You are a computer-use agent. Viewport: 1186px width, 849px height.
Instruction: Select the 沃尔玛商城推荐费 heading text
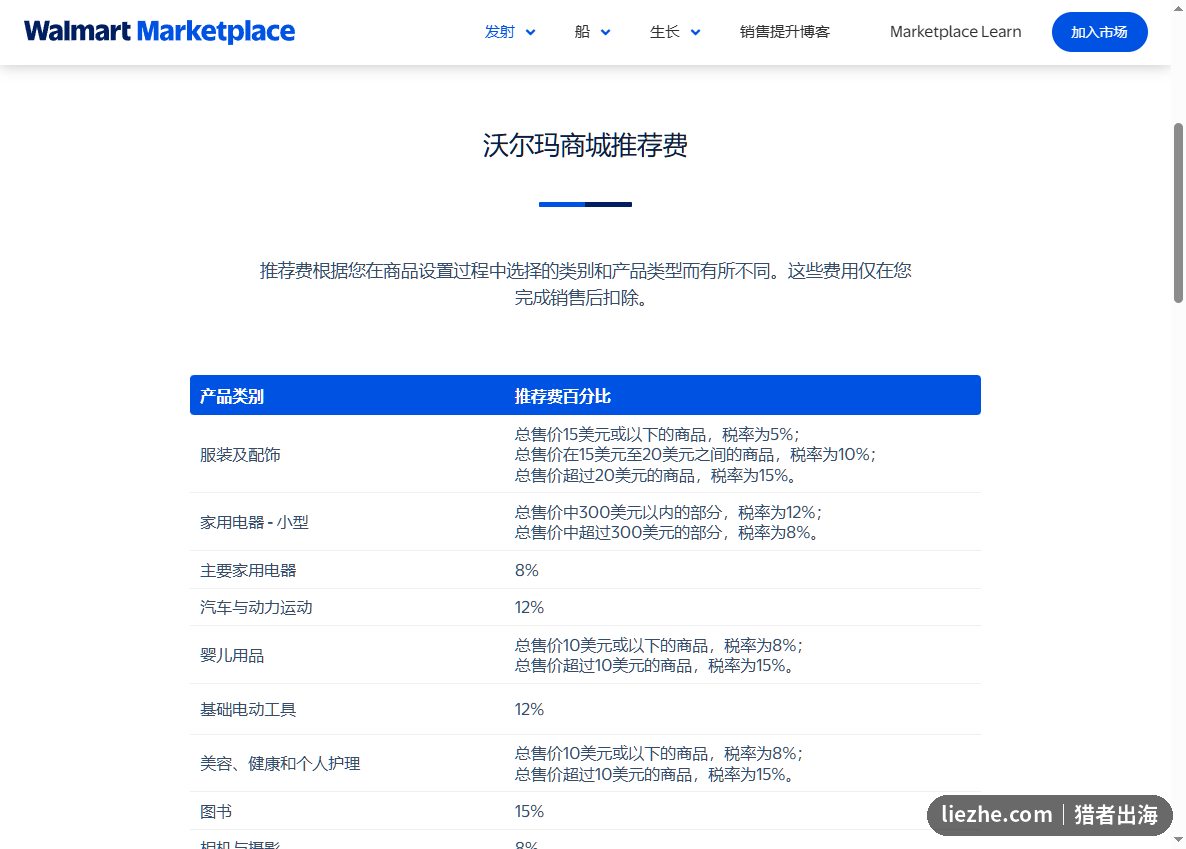(585, 145)
